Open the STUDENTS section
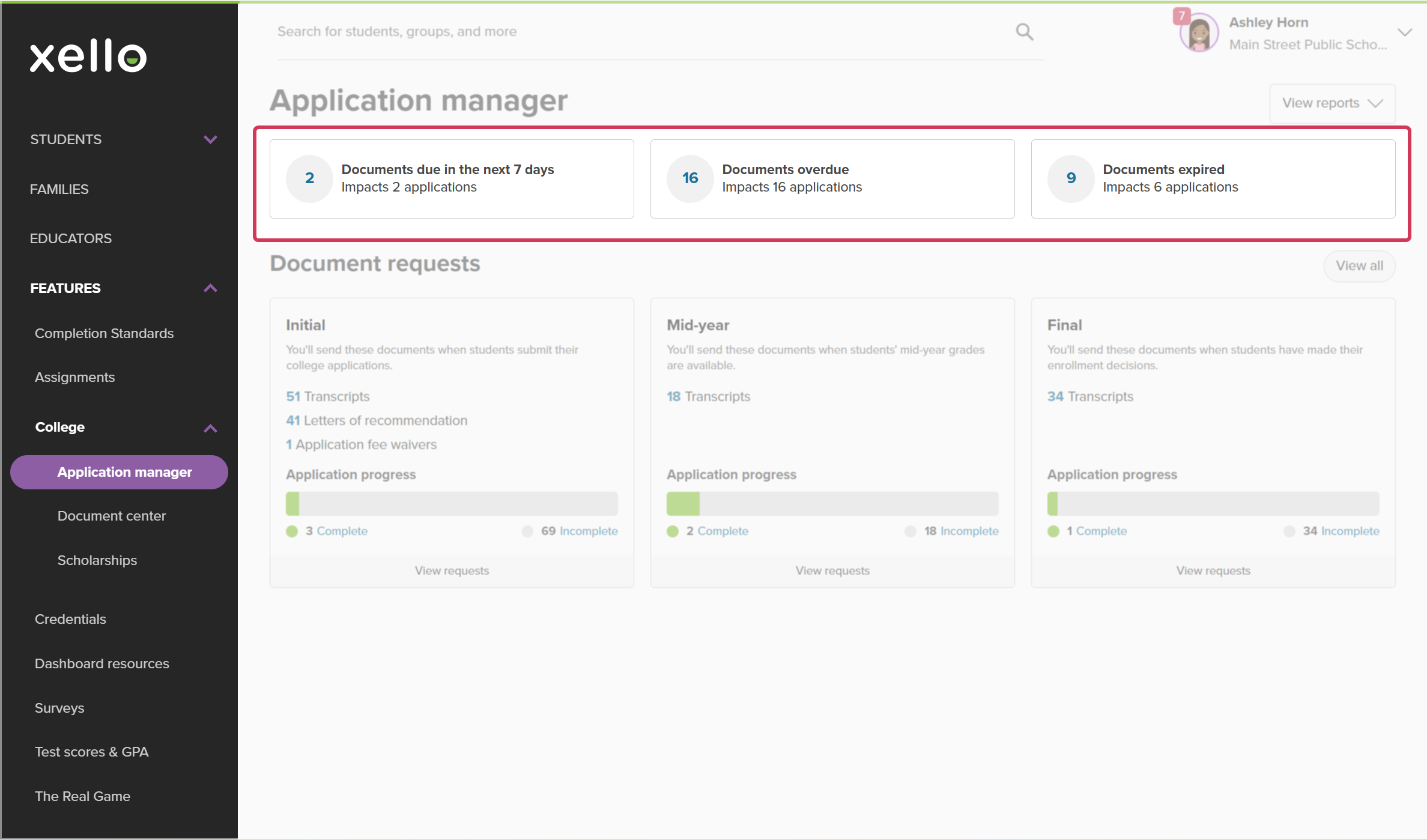This screenshot has width=1427, height=840. 65,139
